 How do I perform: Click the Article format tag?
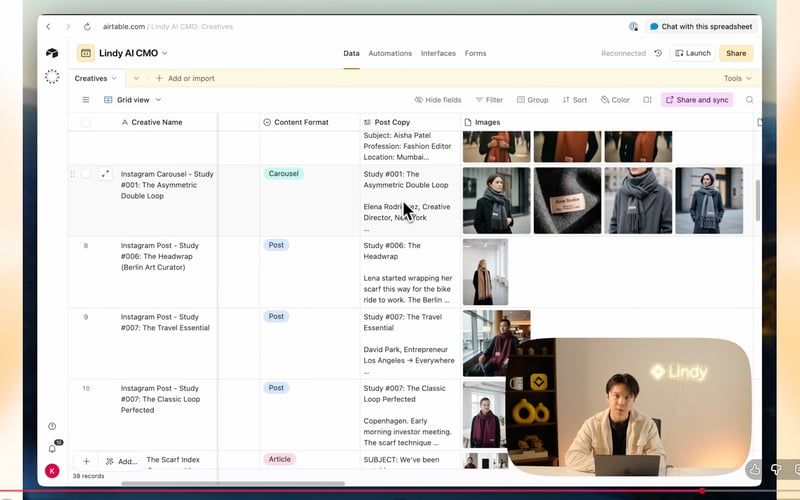click(x=280, y=459)
